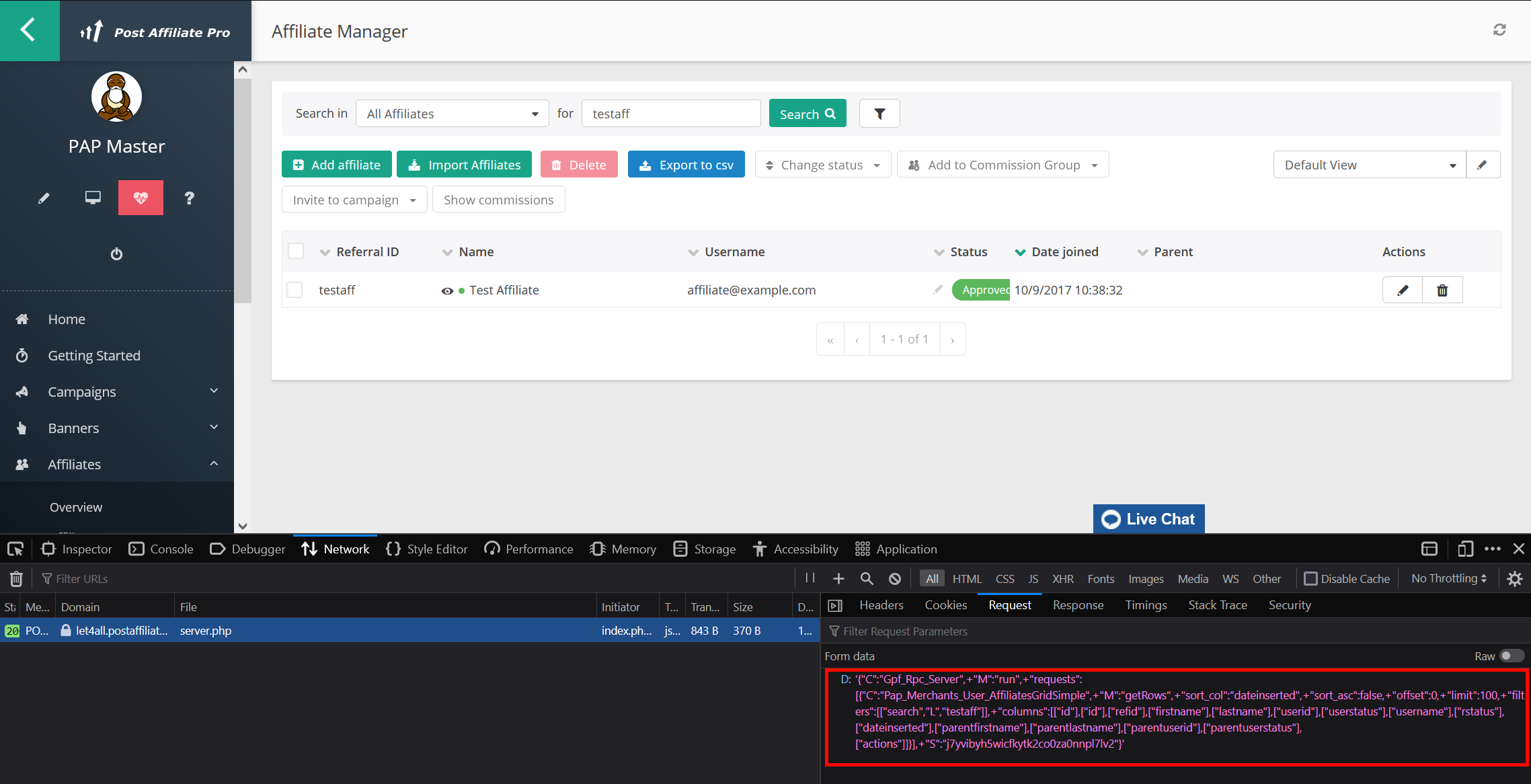Viewport: 1531px width, 784px height.
Task: Click the trash icon for the testaff row
Action: [1442, 290]
